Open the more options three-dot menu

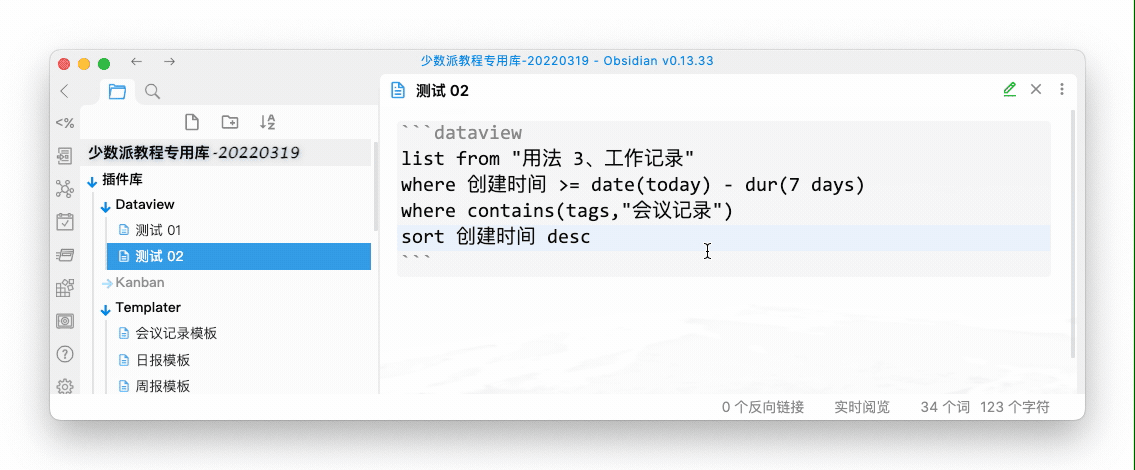pos(1062,89)
